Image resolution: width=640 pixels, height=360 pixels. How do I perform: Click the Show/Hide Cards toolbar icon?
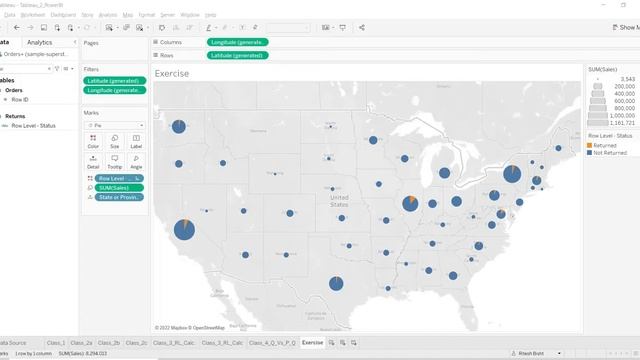coord(325,28)
